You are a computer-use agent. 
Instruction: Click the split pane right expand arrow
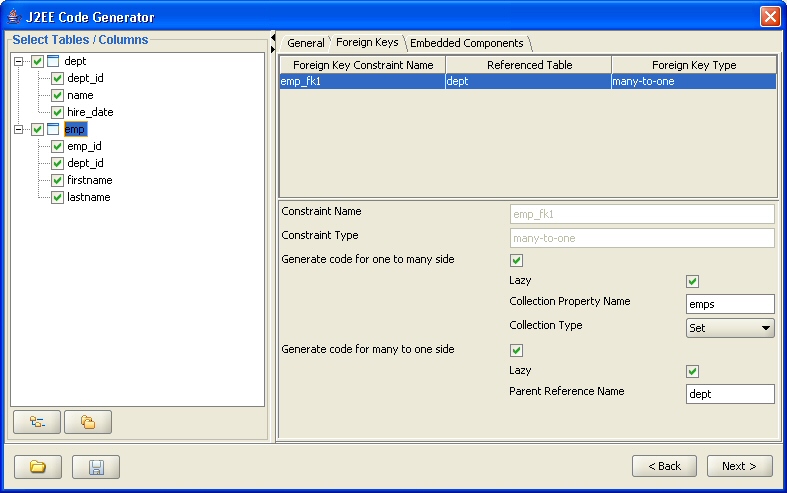[273, 49]
